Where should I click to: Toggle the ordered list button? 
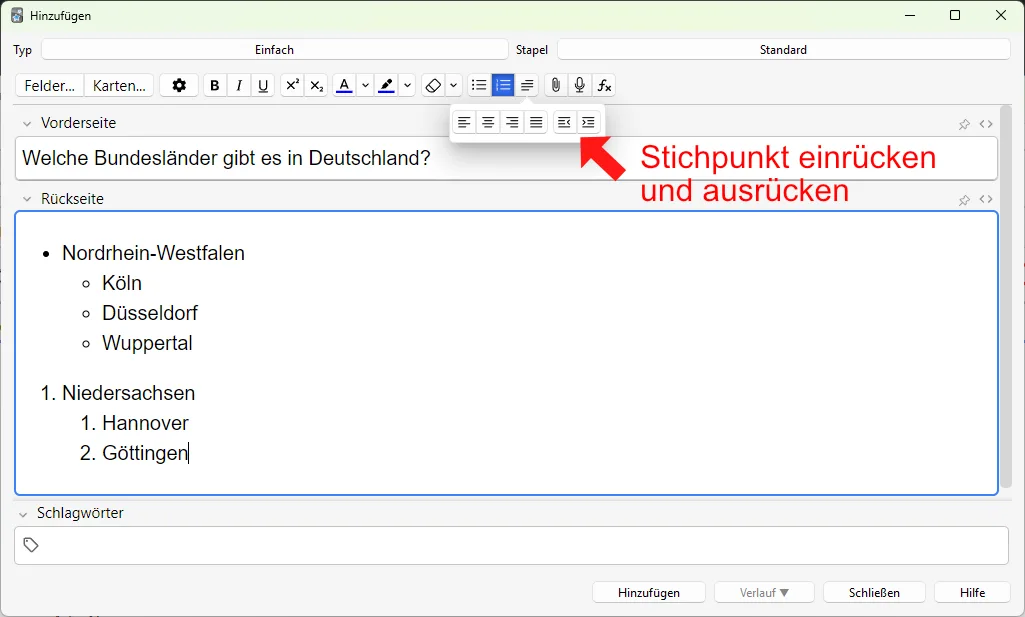[x=503, y=86]
